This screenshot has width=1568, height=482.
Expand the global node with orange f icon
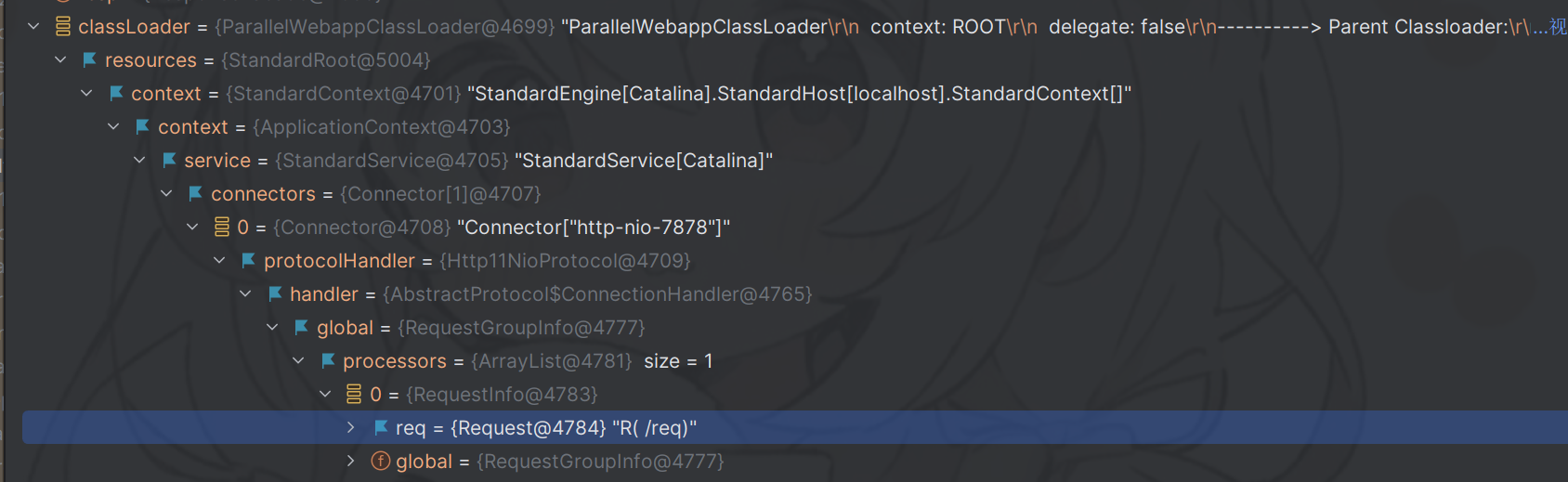[351, 462]
